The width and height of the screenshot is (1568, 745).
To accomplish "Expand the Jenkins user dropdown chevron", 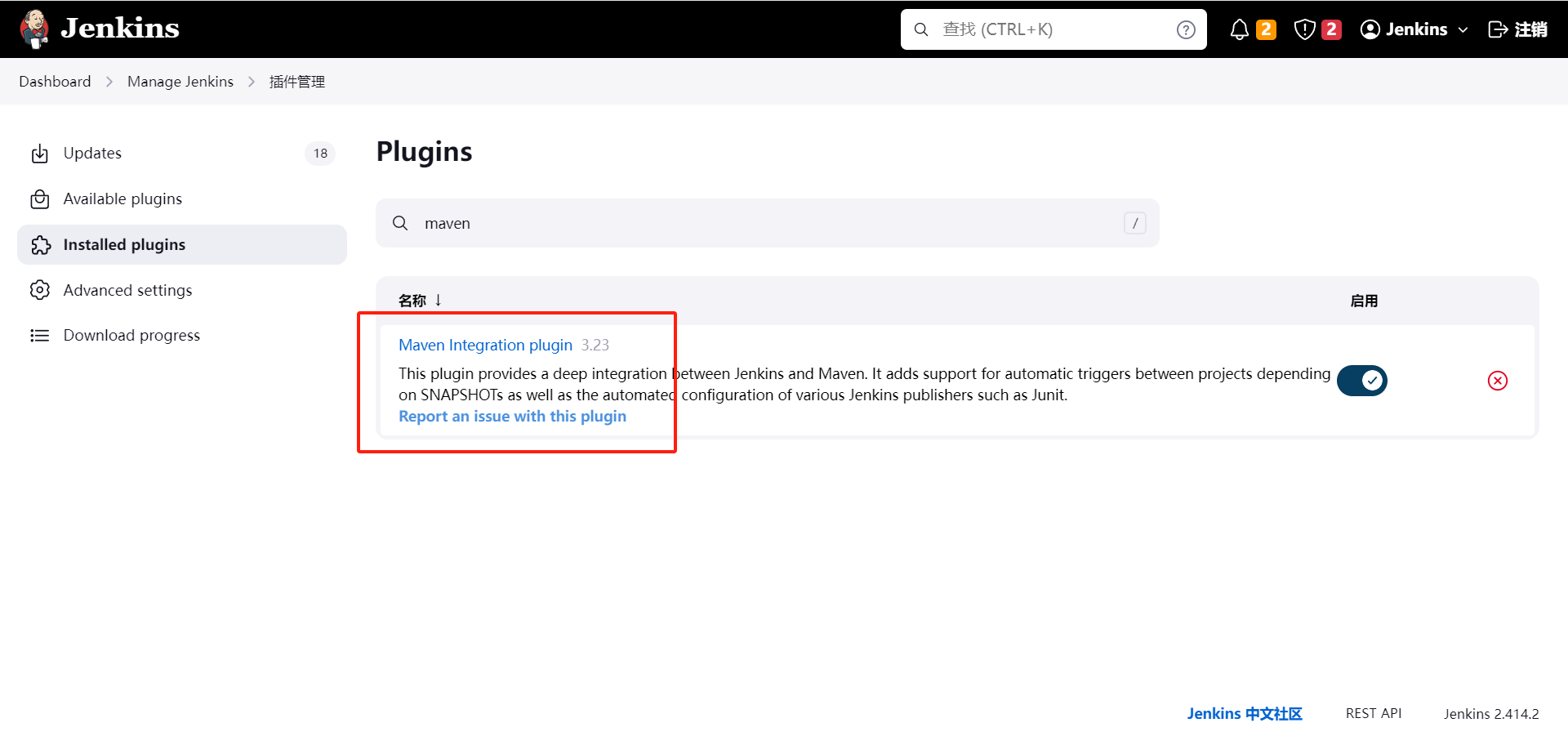I will pos(1463,30).
